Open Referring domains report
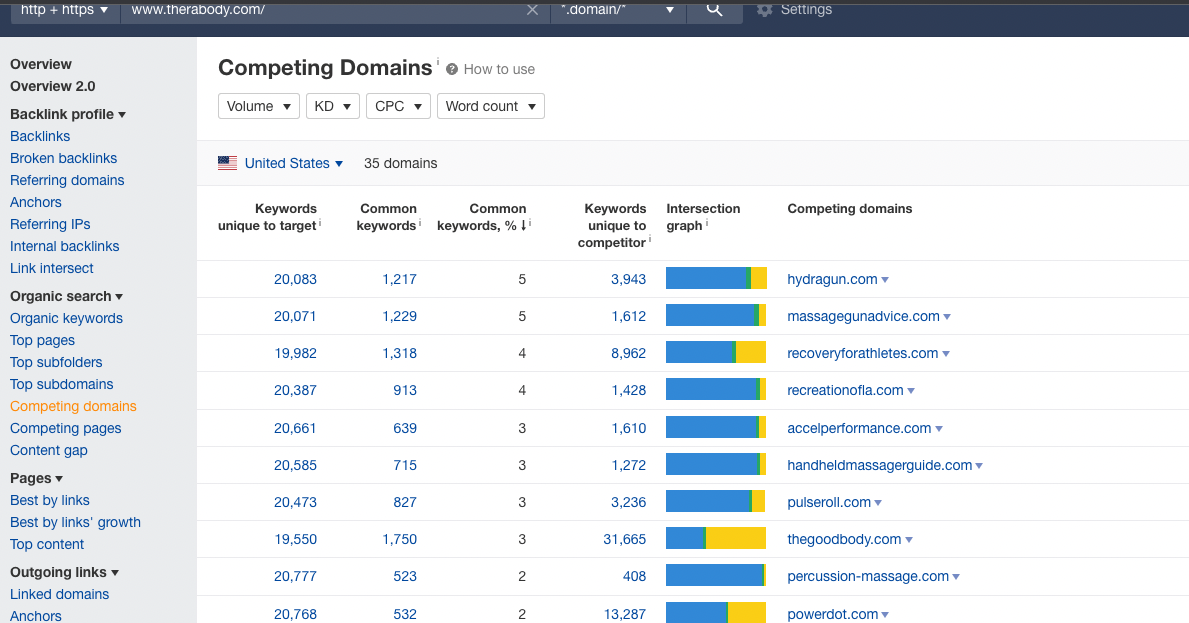 (x=67, y=180)
